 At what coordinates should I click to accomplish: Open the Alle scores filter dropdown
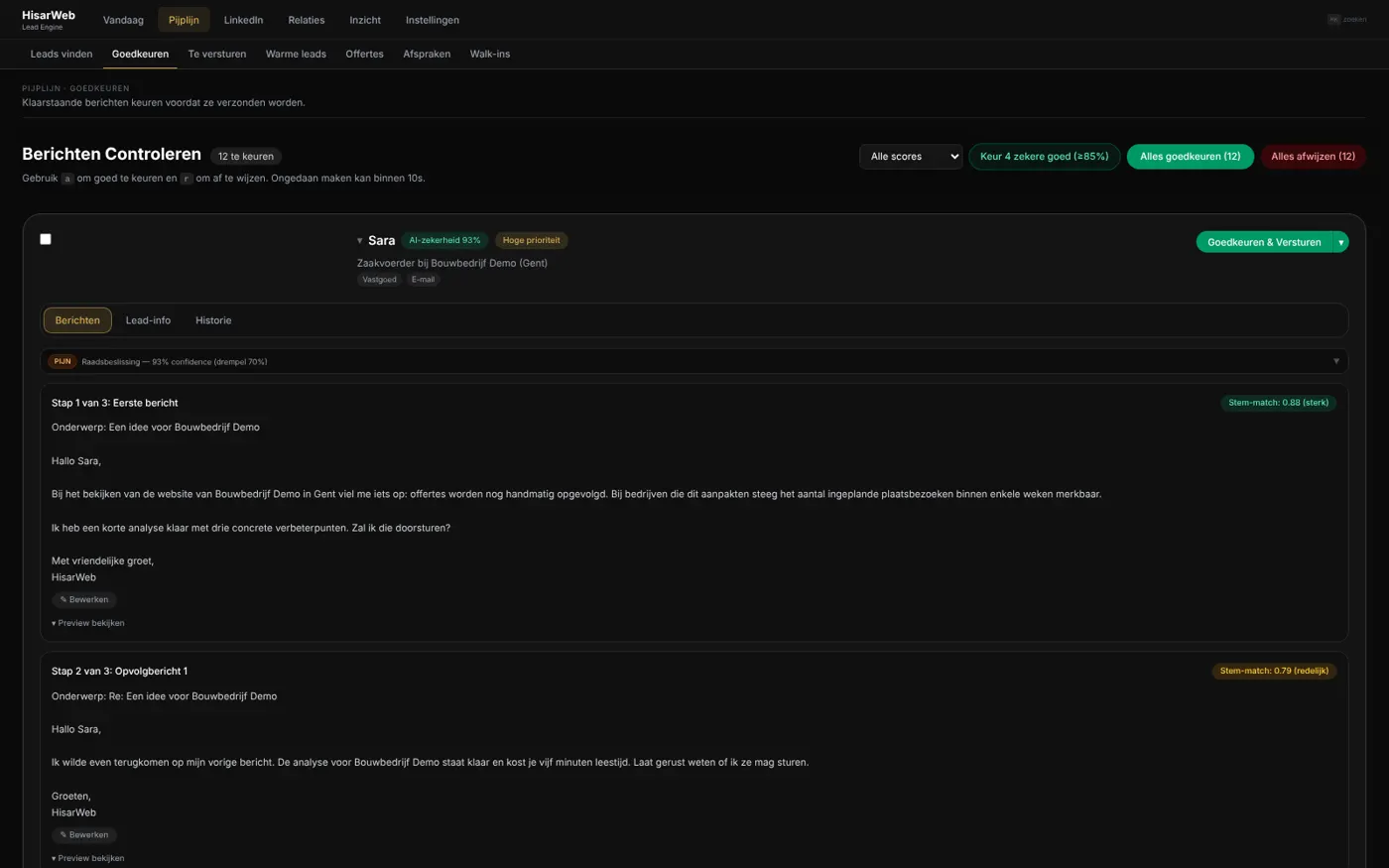click(x=911, y=157)
